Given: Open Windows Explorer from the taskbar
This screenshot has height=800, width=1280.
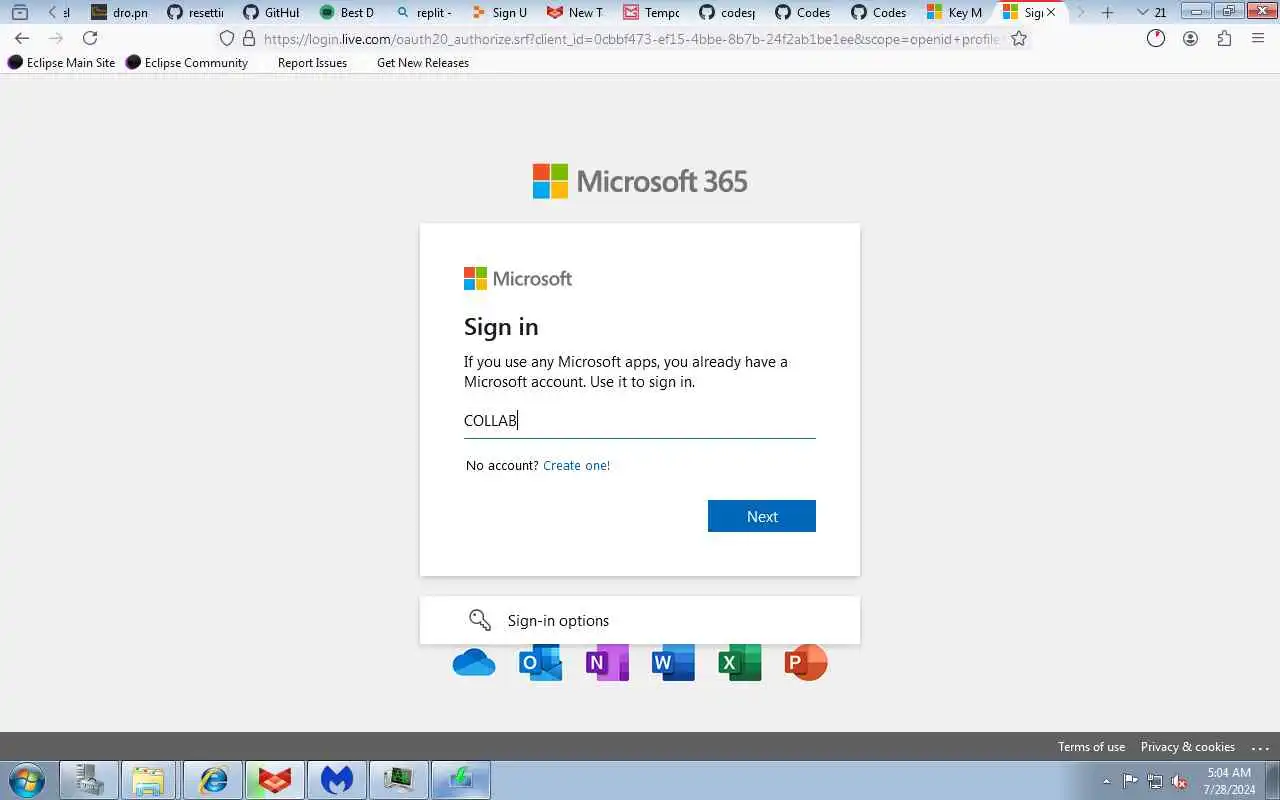Looking at the screenshot, I should 148,780.
